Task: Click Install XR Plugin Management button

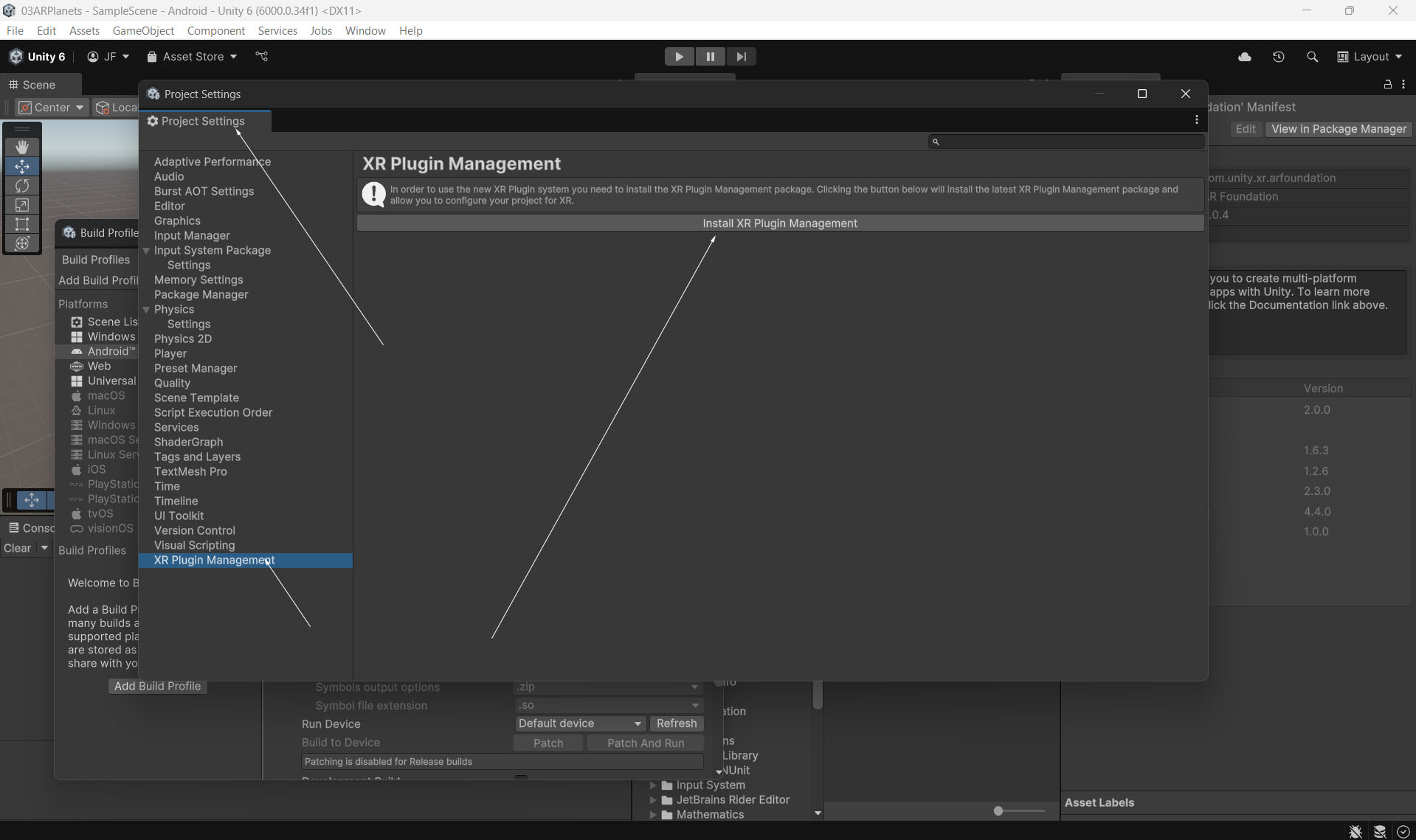Action: tap(780, 223)
